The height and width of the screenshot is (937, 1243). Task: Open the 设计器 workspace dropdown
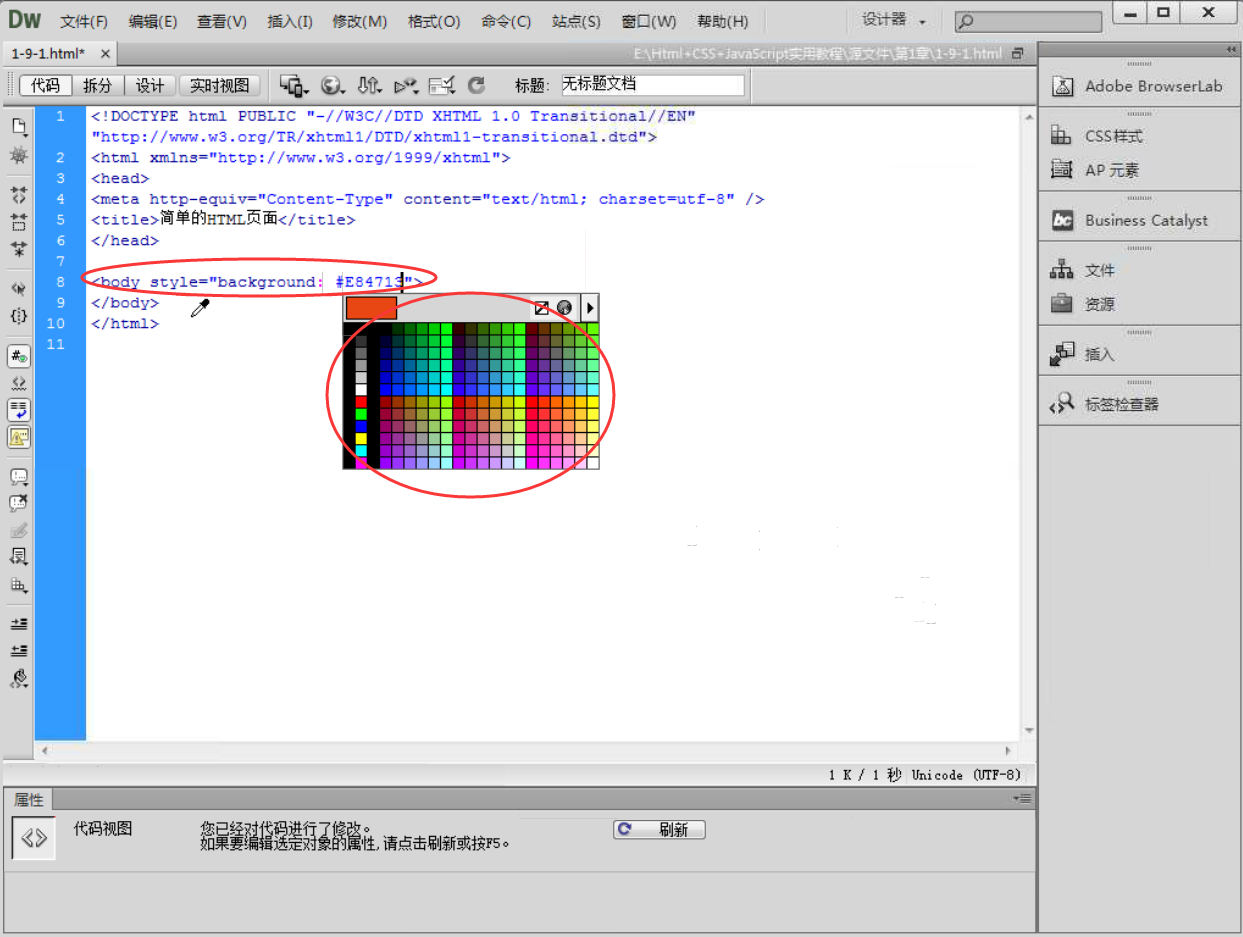pyautogui.click(x=894, y=20)
